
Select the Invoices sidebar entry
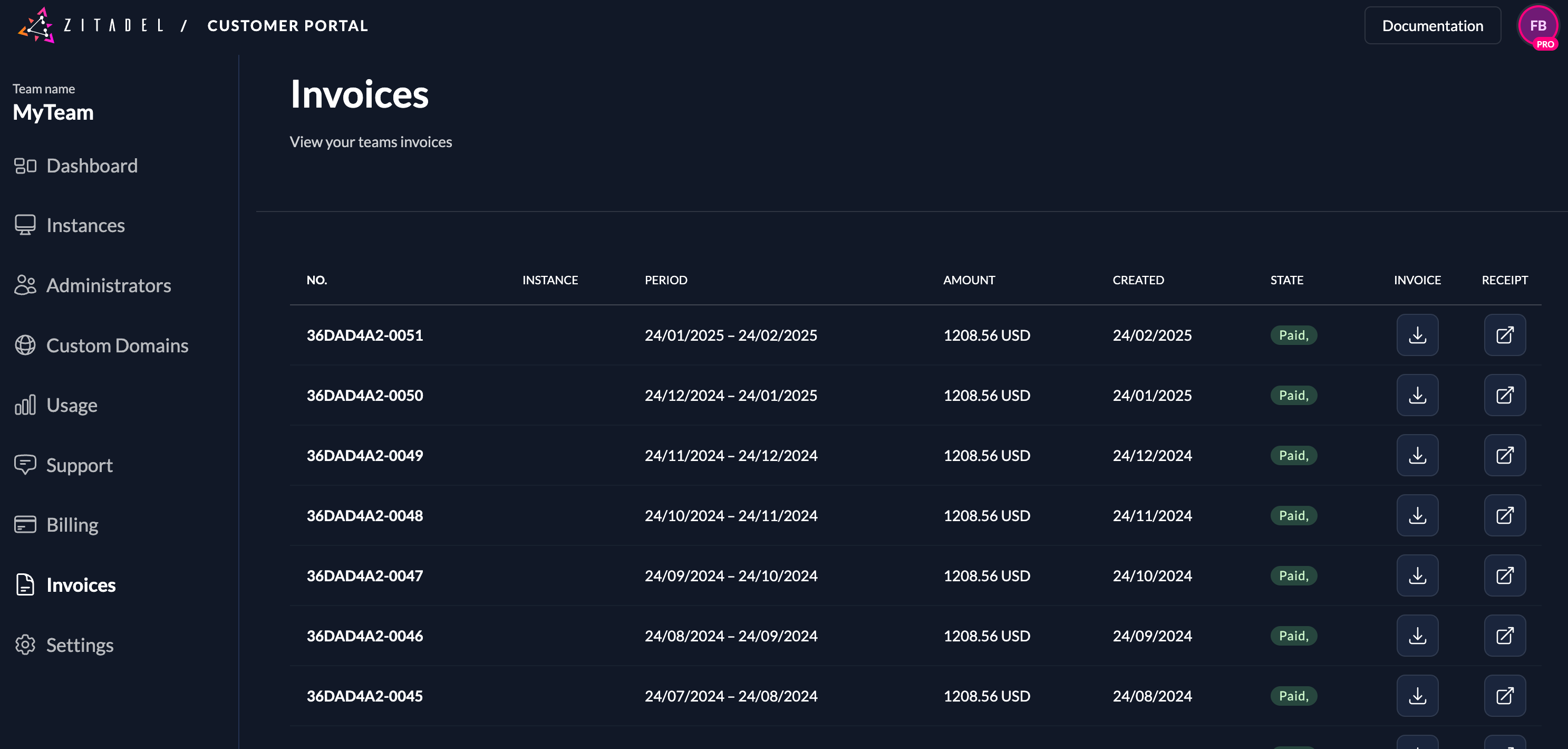point(82,584)
